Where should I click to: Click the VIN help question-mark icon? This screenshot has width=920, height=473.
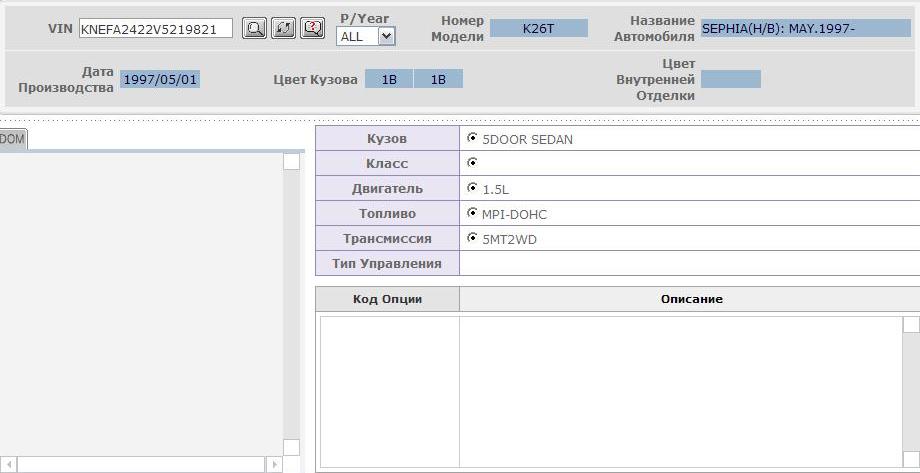pyautogui.click(x=313, y=29)
